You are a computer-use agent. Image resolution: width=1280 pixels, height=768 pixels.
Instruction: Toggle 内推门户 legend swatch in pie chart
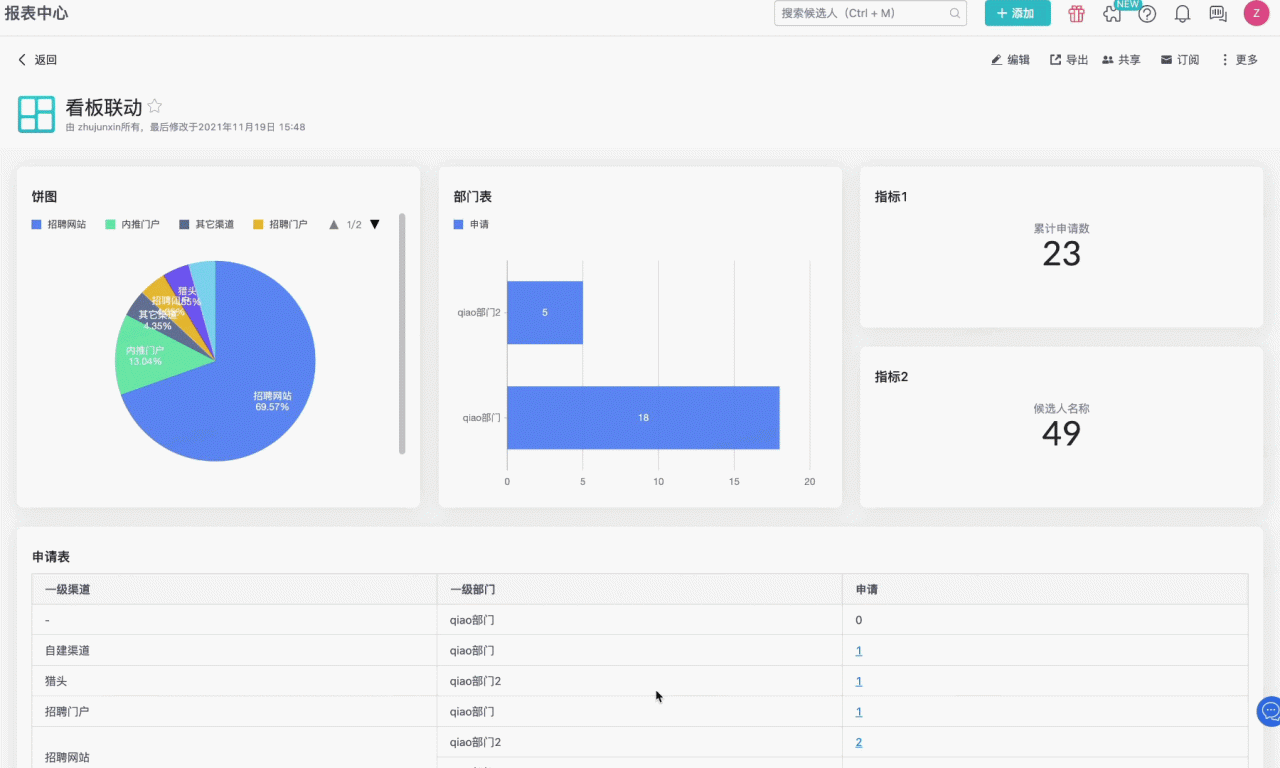pos(111,225)
